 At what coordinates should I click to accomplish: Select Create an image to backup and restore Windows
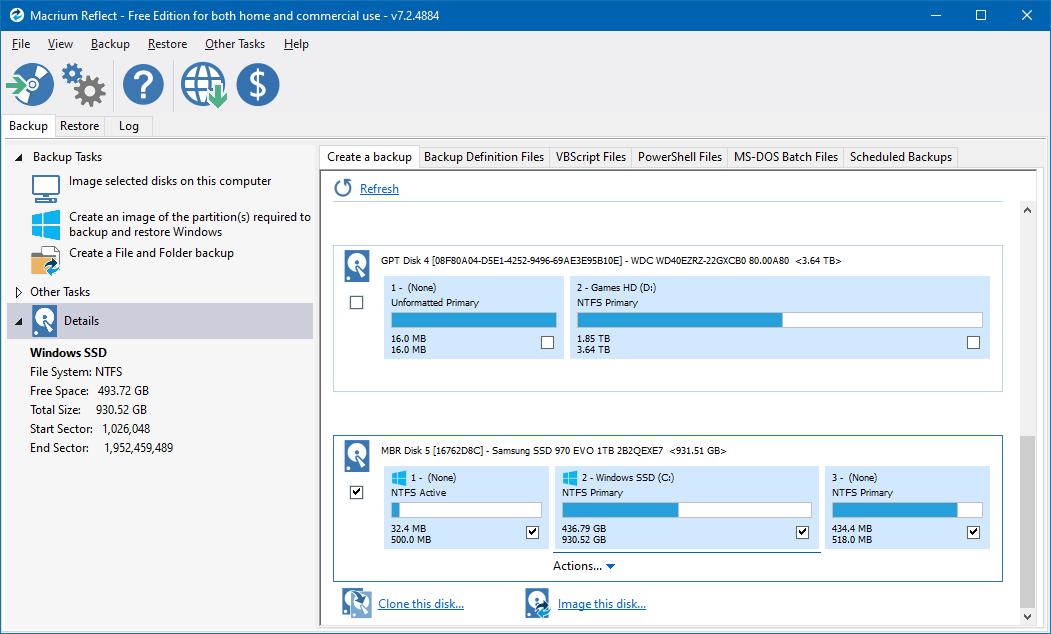[x=190, y=225]
